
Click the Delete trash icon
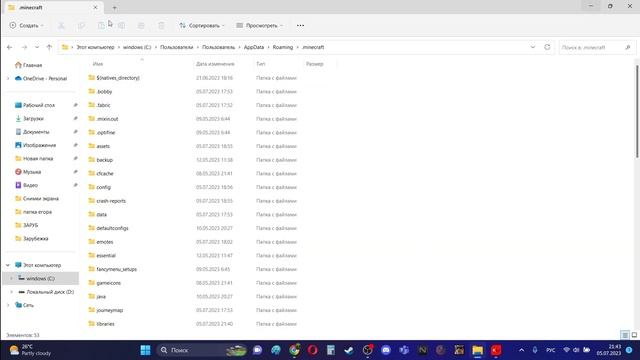coord(161,25)
